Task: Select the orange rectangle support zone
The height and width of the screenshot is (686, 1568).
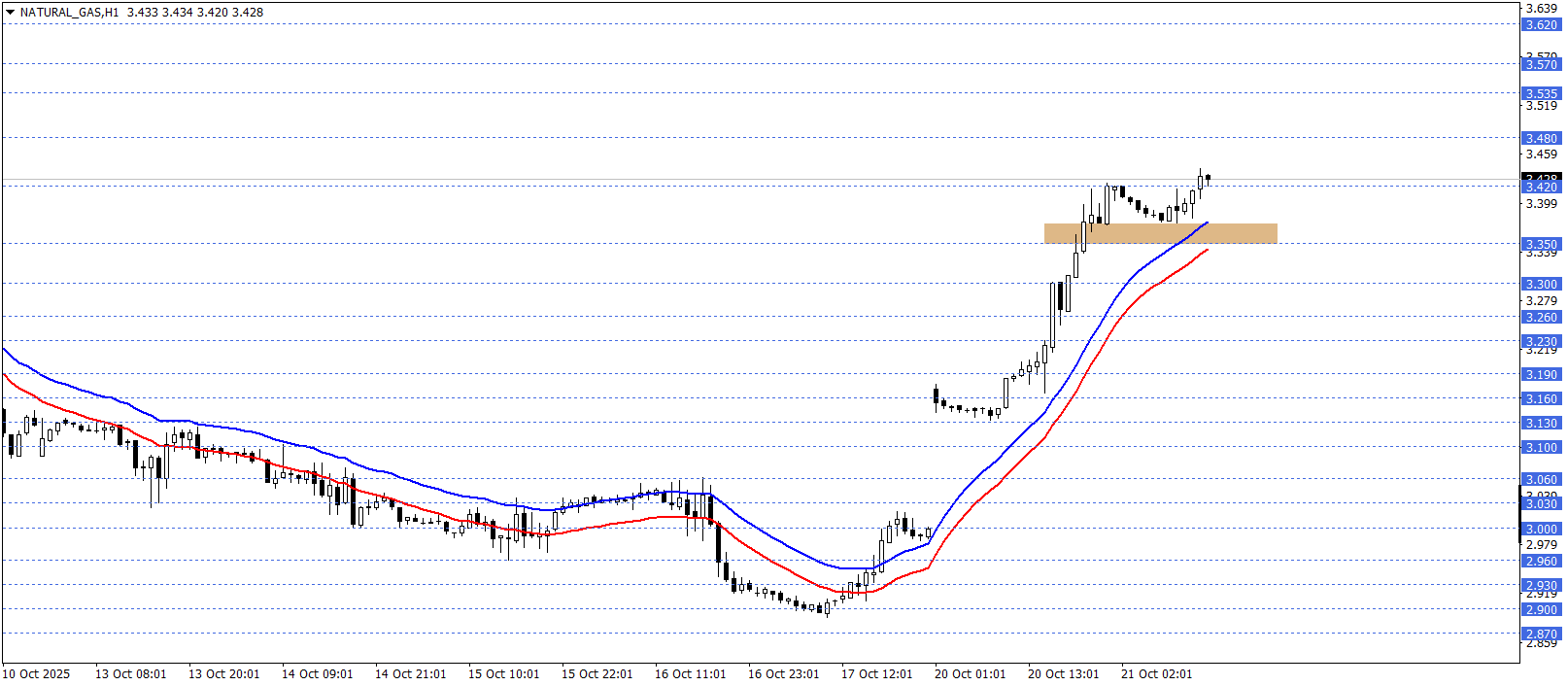Action: 1160,233
